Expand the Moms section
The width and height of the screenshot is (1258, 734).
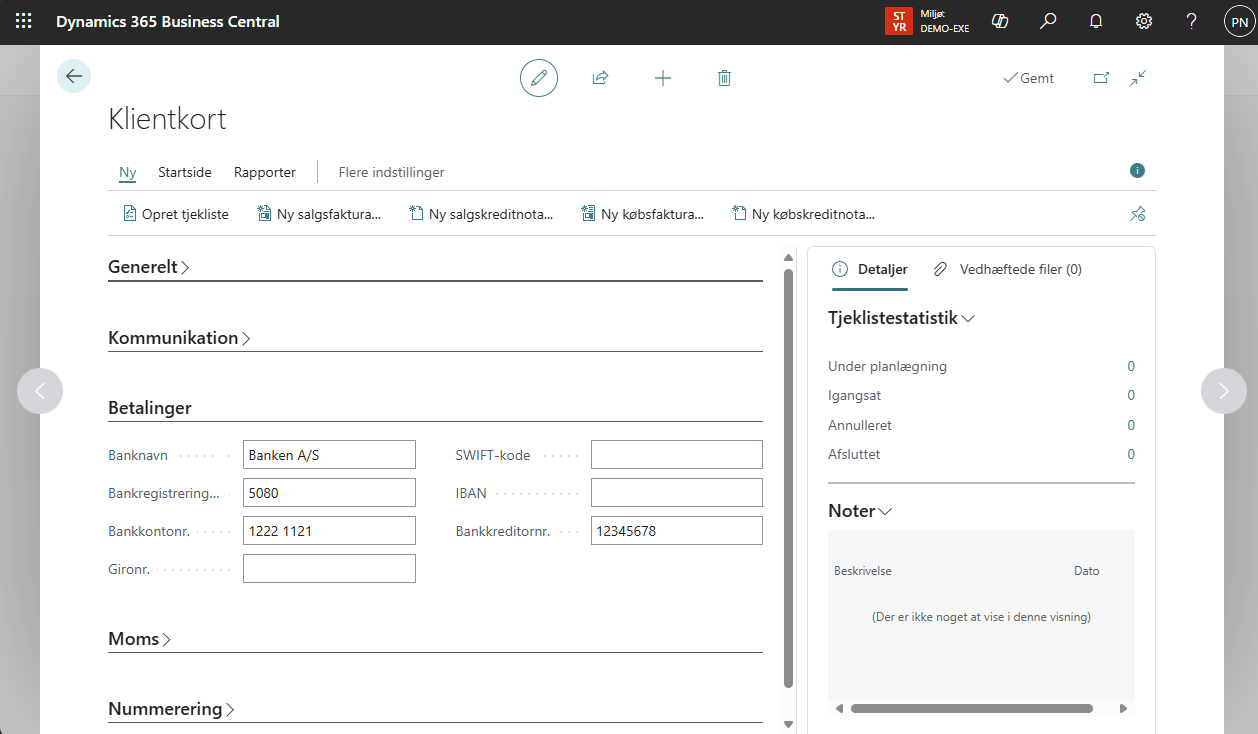pos(139,639)
